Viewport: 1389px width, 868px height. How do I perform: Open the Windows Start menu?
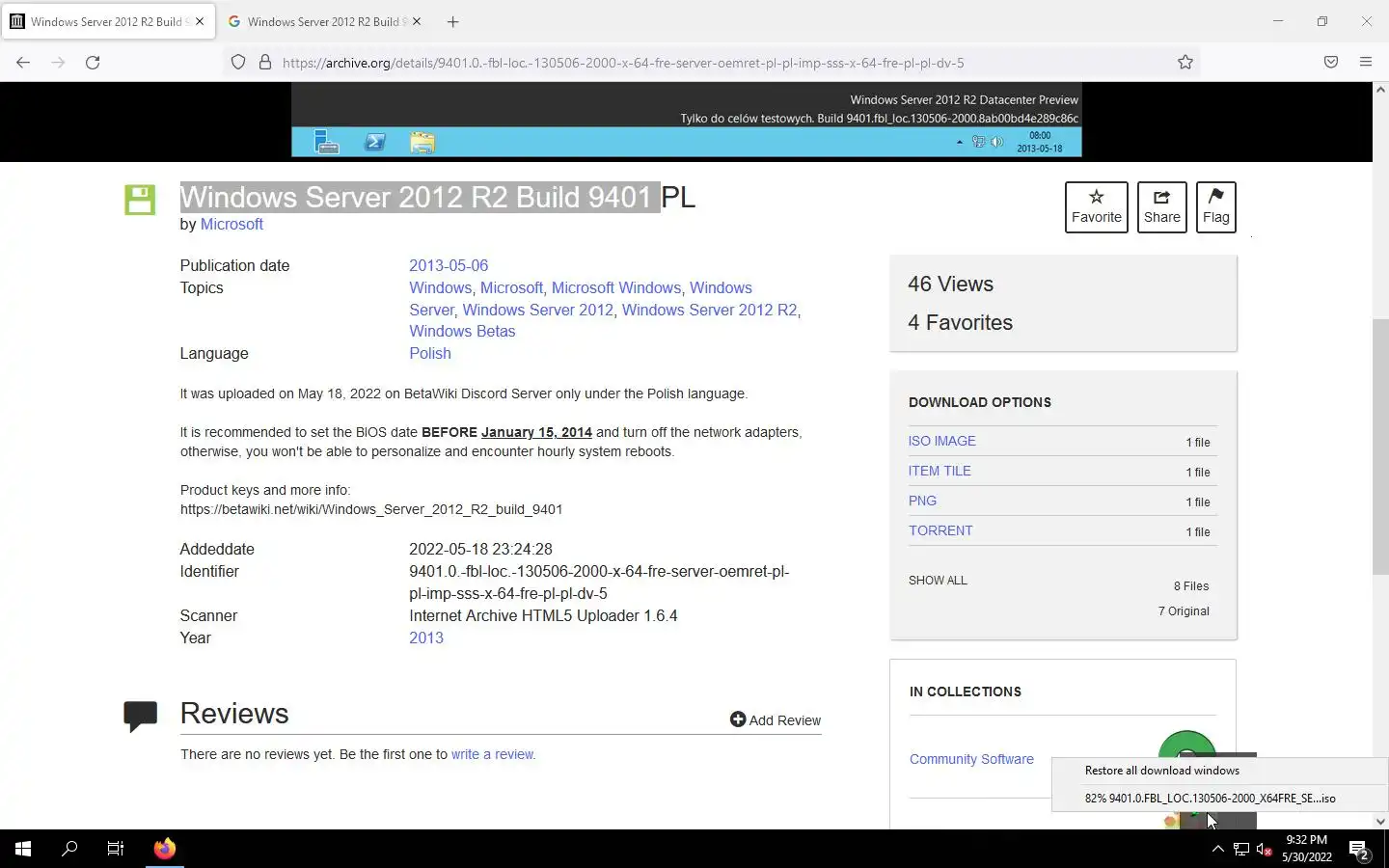click(23, 849)
